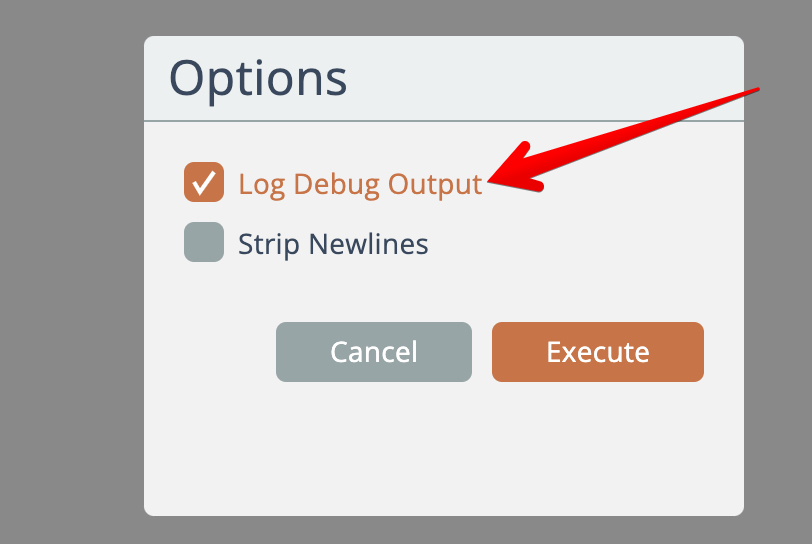Run with the orange Execute button
The height and width of the screenshot is (544, 812).
(597, 352)
